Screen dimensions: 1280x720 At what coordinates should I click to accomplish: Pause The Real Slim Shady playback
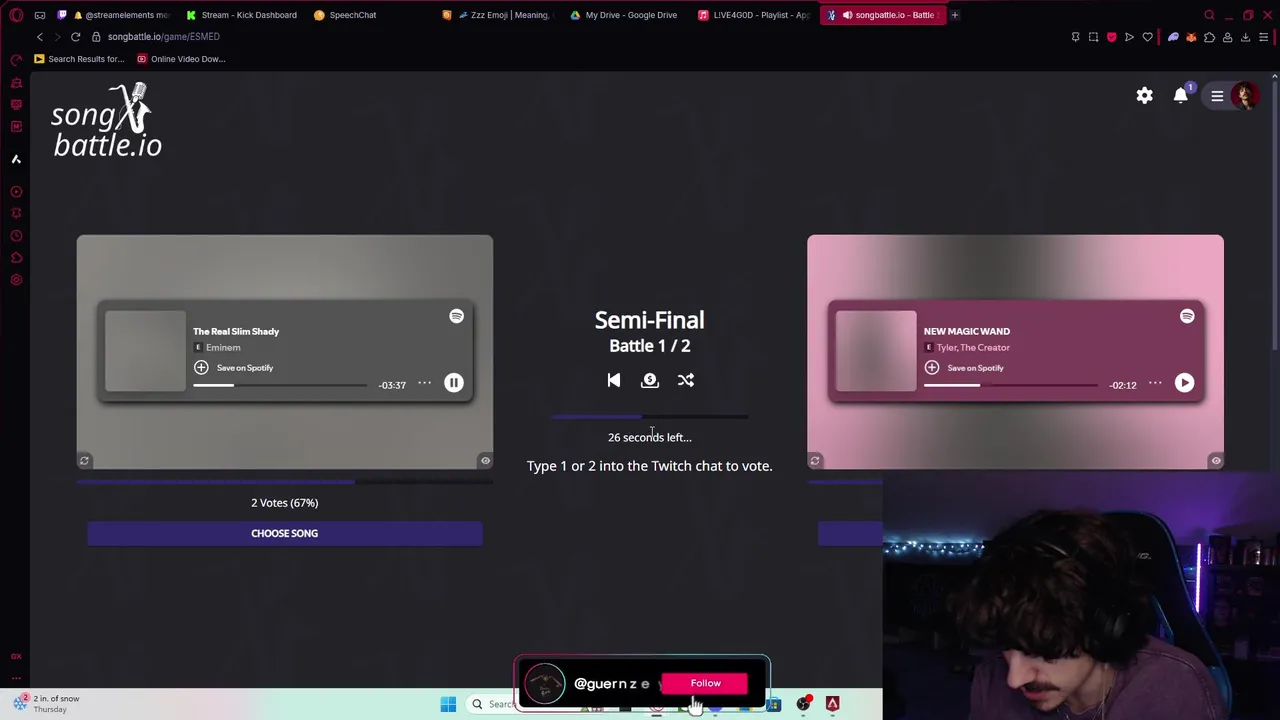click(x=454, y=383)
